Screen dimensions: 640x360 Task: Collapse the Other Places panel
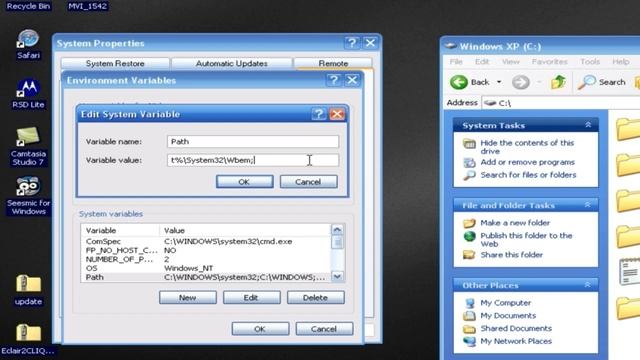click(x=588, y=285)
